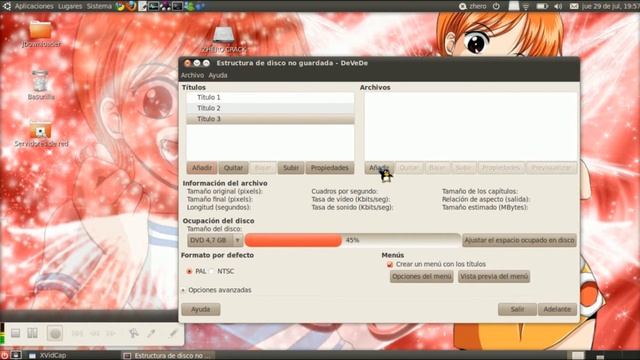Click Propiedades button under Títulos
Image resolution: width=640 pixels, height=360 pixels.
329,168
